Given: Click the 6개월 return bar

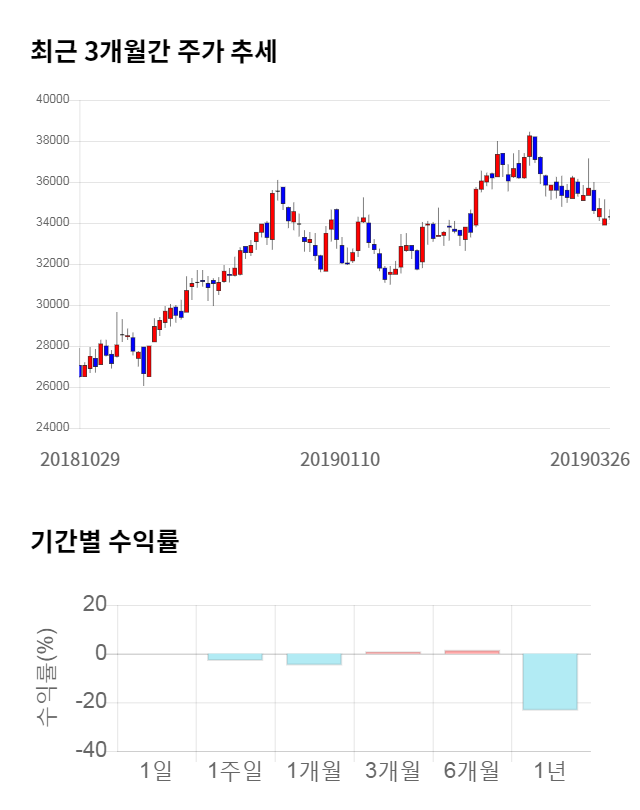Looking at the screenshot, I should 471,652.
